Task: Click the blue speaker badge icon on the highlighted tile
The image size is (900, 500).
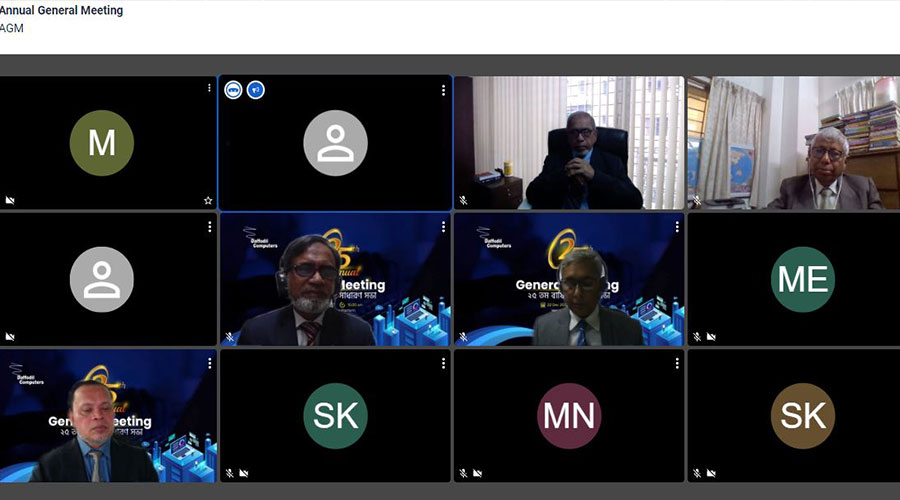Action: 255,90
